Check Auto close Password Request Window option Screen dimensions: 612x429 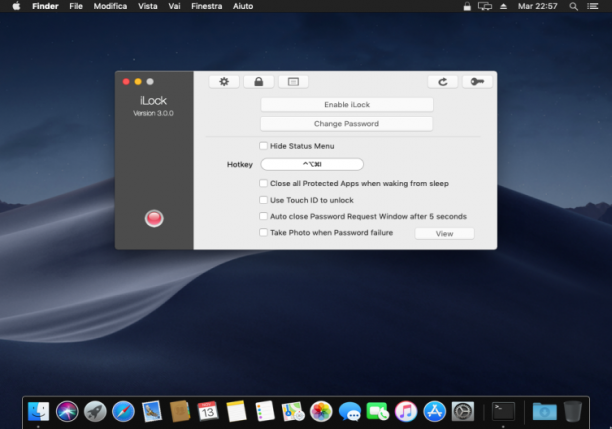(x=263, y=216)
